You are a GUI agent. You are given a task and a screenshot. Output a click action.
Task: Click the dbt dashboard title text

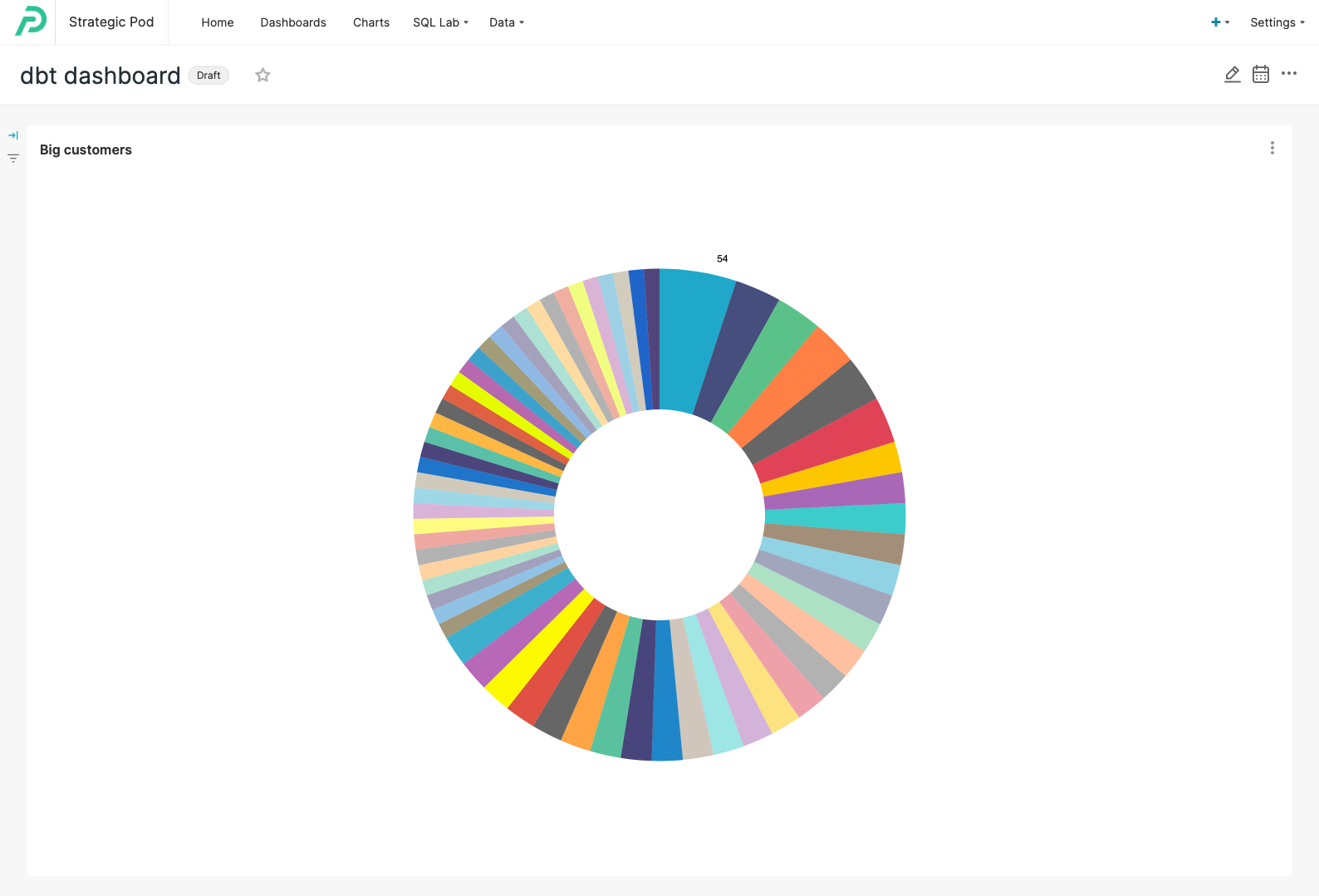pos(101,76)
